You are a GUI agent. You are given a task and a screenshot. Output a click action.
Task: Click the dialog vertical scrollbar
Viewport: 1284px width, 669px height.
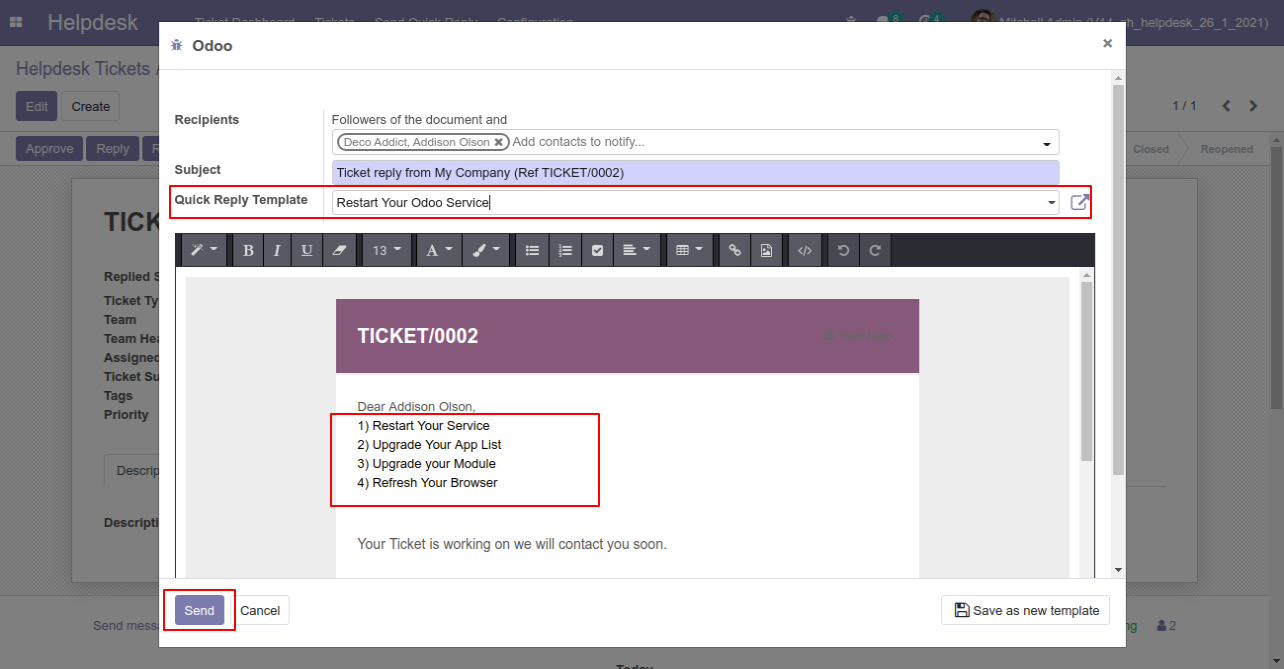pos(1118,280)
